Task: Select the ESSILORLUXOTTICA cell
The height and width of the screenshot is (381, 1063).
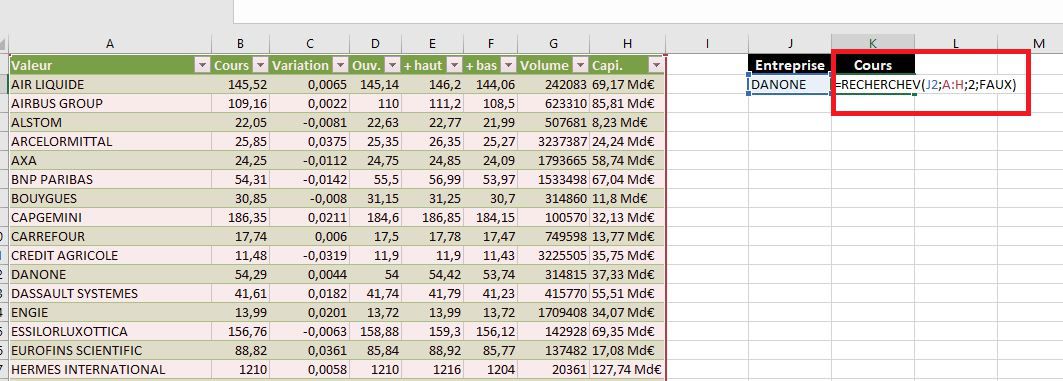Action: tap(110, 332)
